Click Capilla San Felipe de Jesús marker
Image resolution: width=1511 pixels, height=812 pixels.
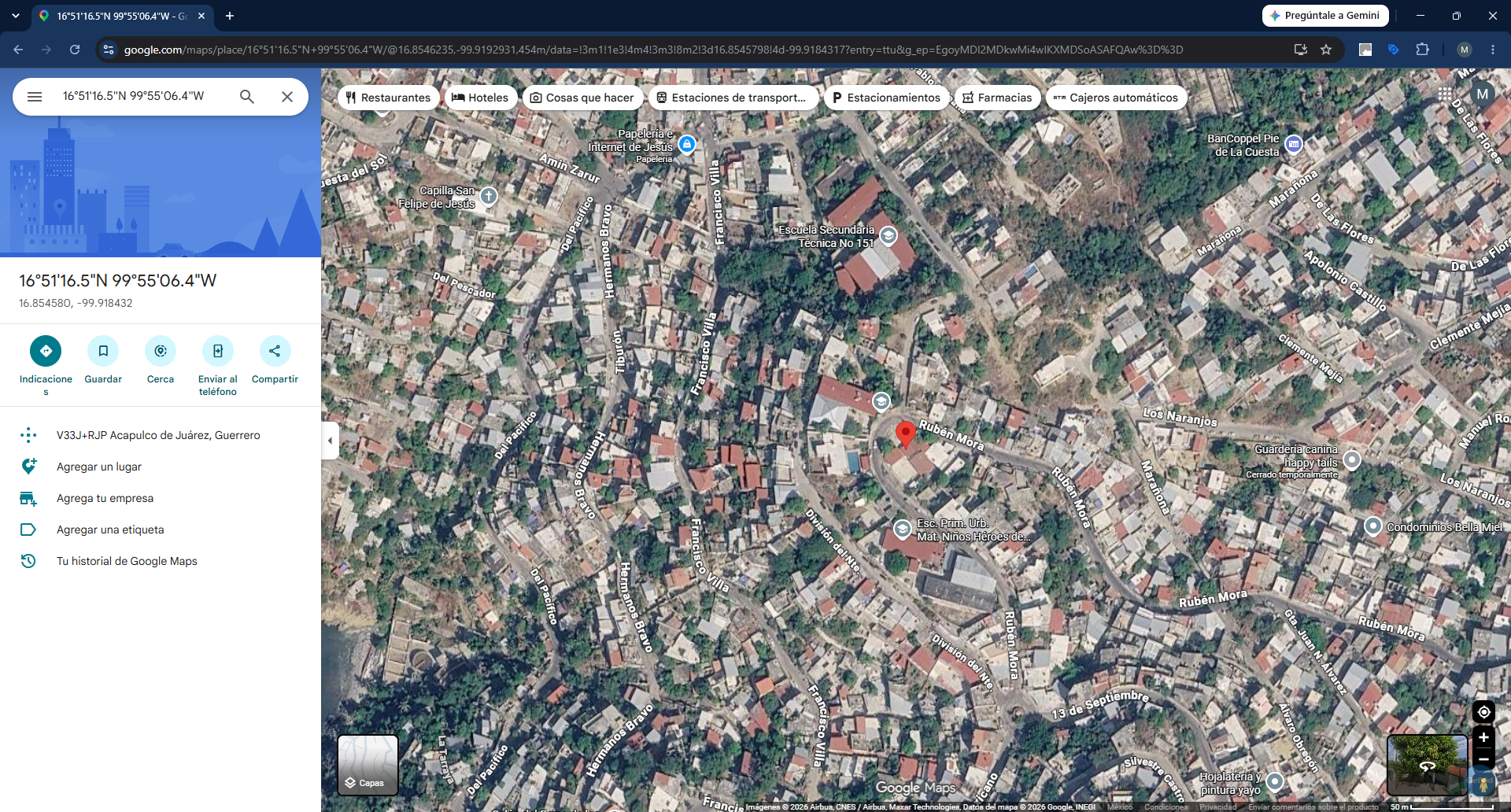pos(489,196)
